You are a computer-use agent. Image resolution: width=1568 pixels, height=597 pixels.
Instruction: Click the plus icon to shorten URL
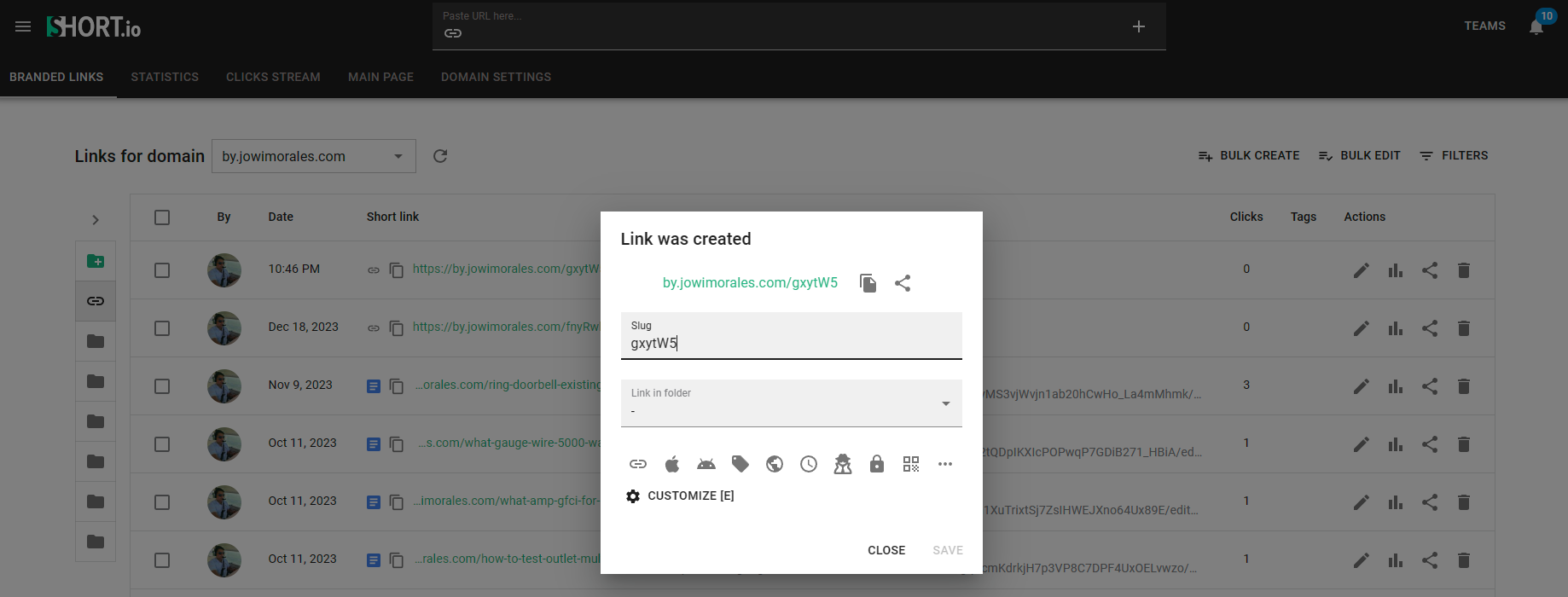pos(1139,26)
